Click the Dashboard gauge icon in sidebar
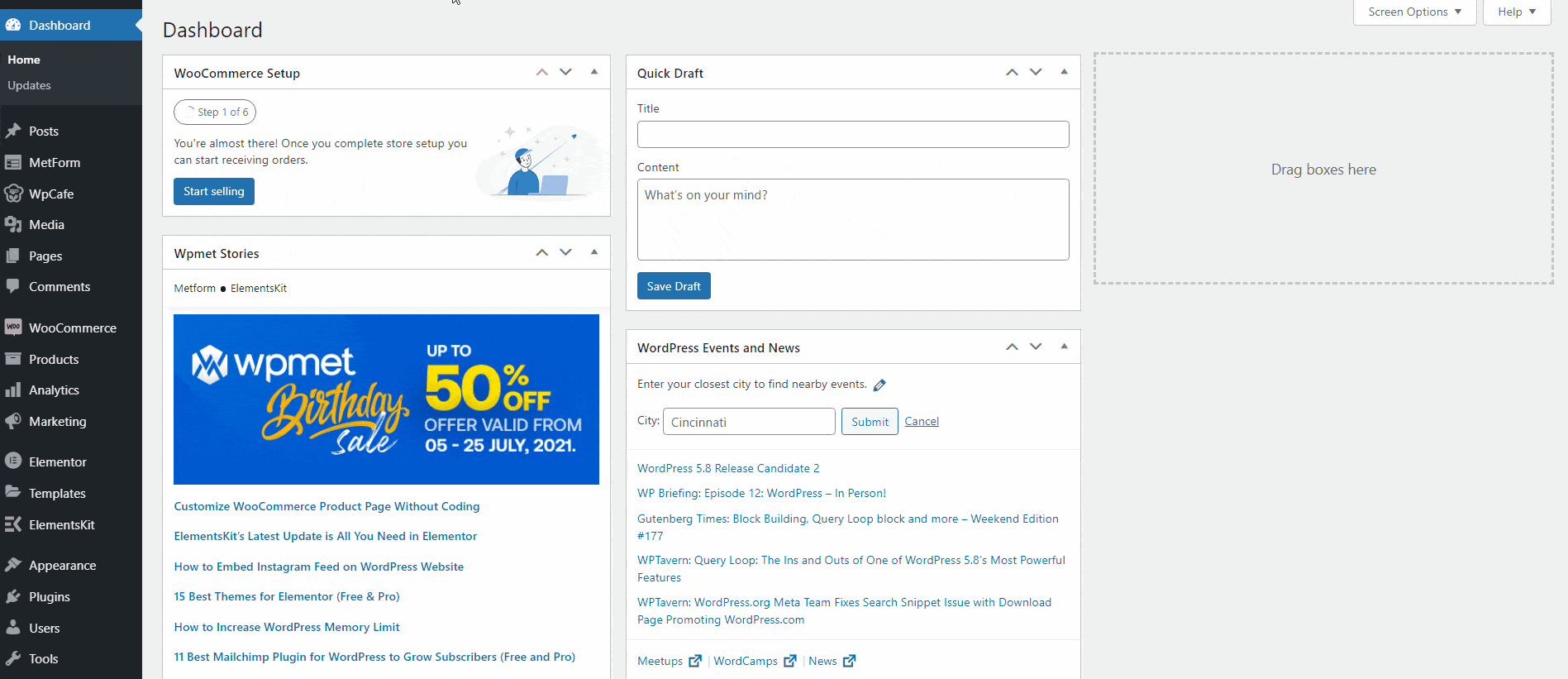 tap(13, 25)
